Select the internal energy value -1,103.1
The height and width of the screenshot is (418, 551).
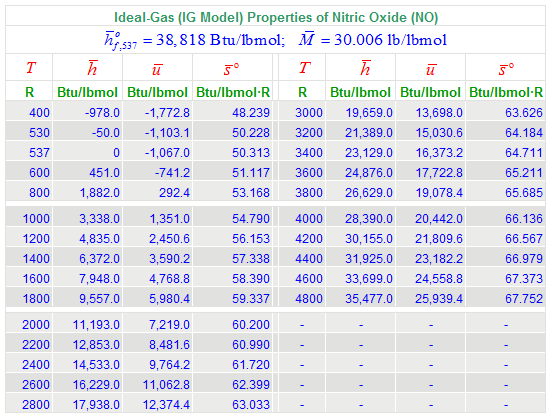click(x=167, y=133)
